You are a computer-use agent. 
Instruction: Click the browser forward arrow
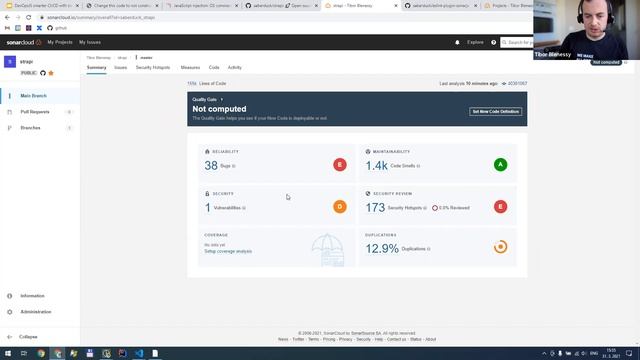(x=18, y=18)
